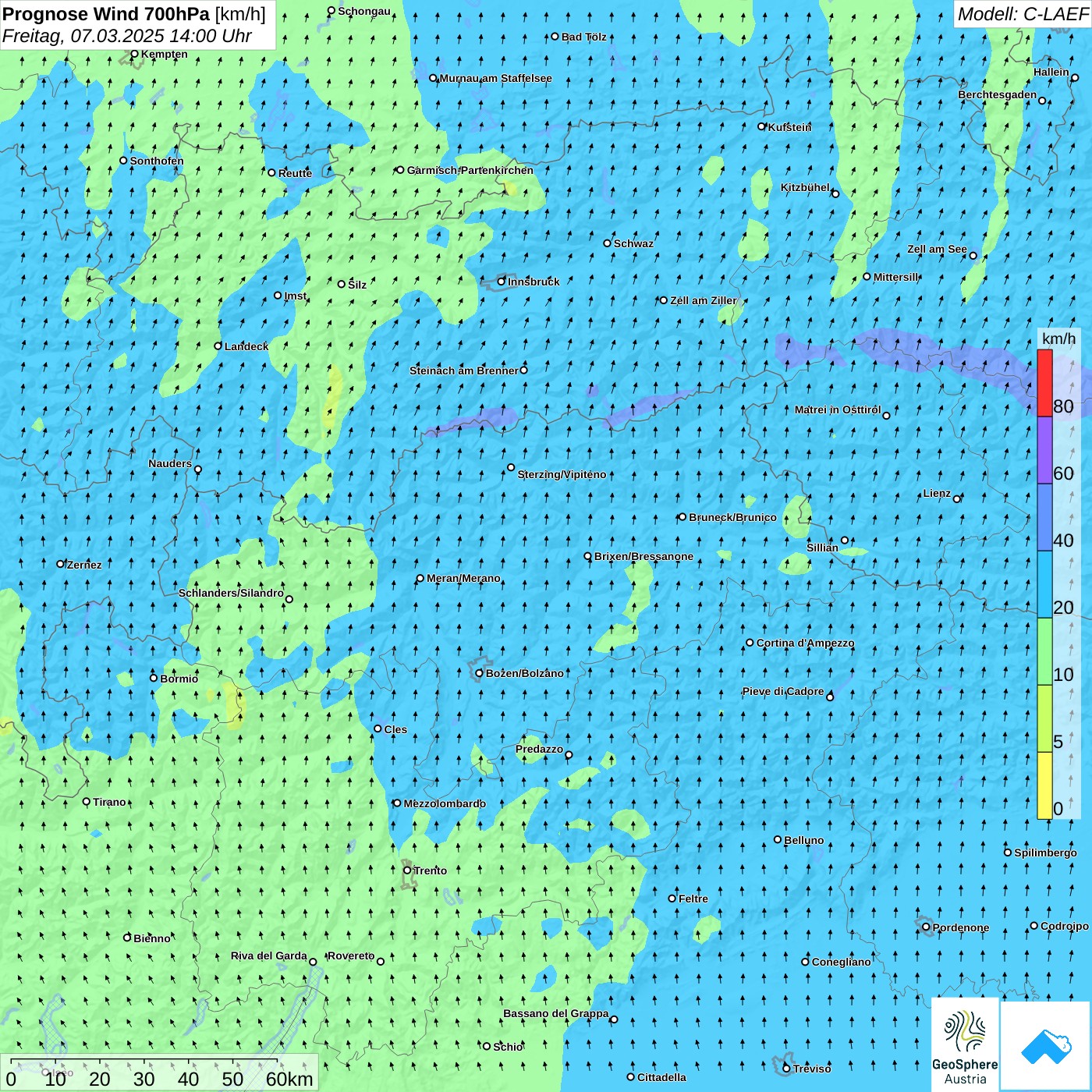1092x1092 pixels.
Task: Click the Mezzolombardo city label
Action: (x=445, y=803)
